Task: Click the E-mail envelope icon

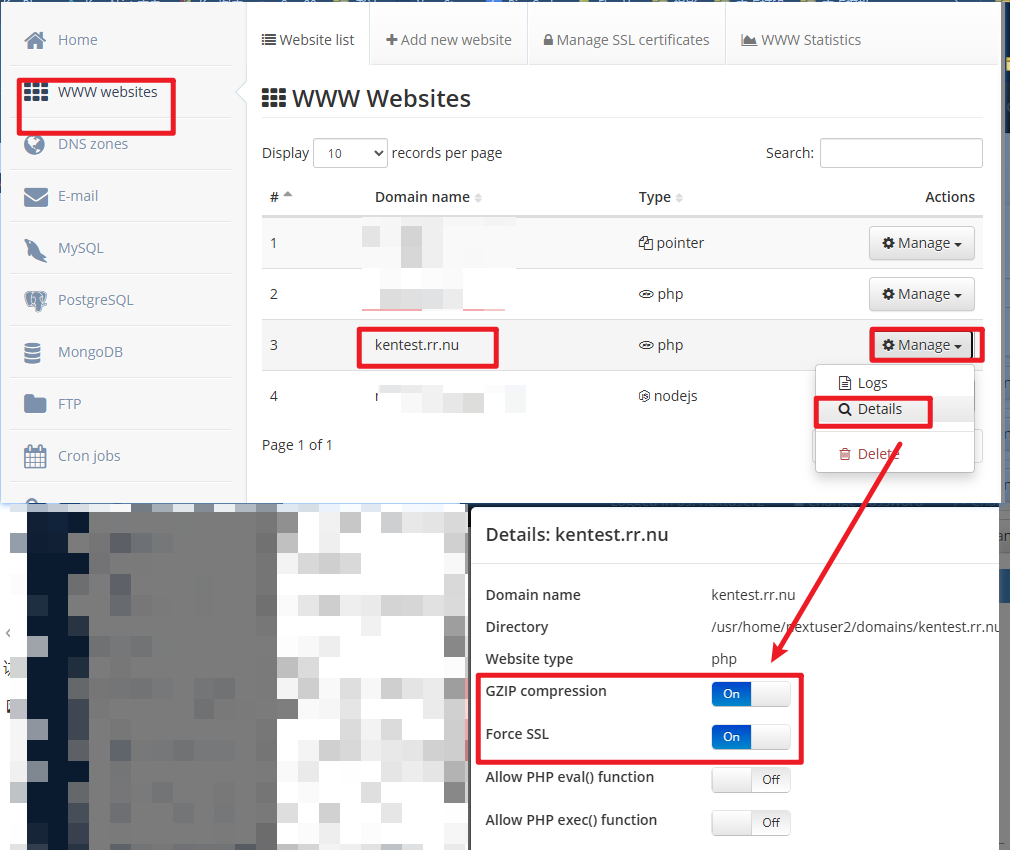Action: point(35,196)
